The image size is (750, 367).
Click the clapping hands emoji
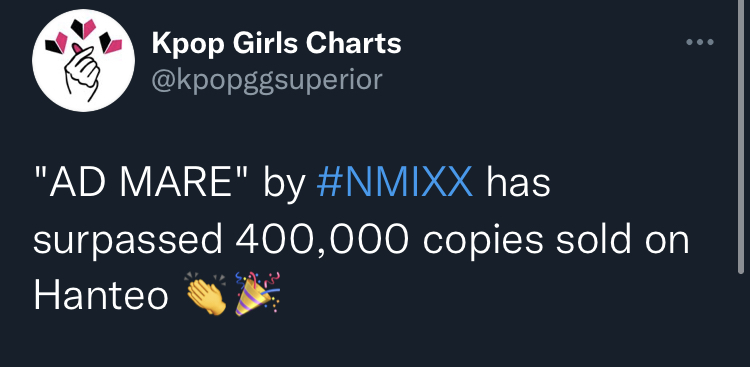click(x=206, y=294)
